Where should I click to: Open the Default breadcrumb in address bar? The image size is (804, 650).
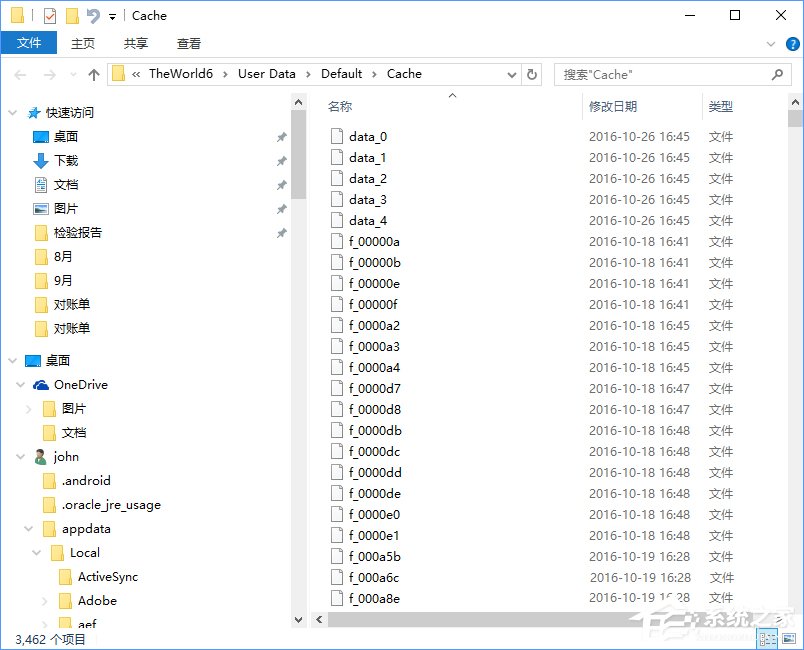(342, 73)
